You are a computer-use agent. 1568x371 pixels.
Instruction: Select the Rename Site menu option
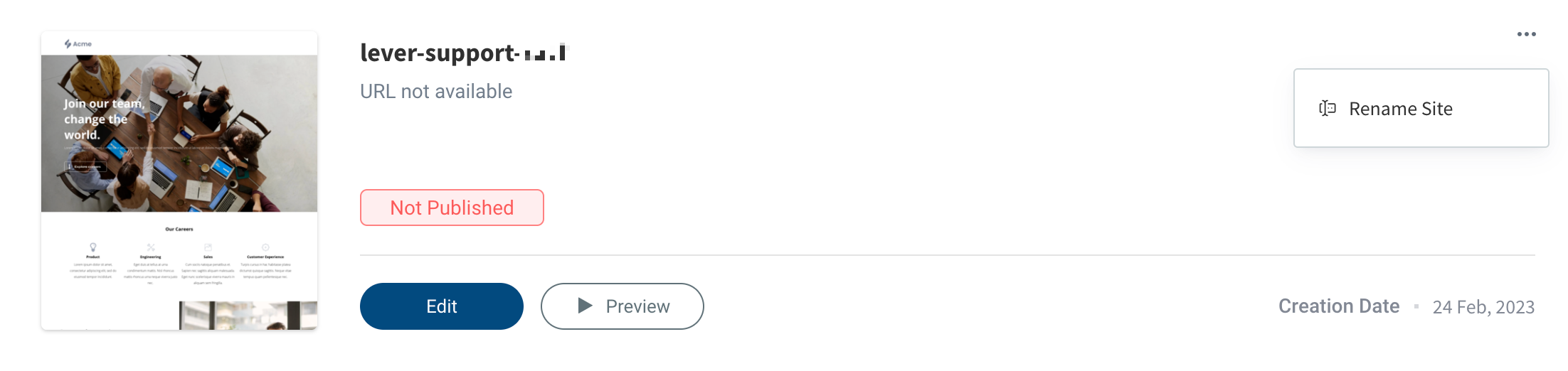(x=1400, y=109)
